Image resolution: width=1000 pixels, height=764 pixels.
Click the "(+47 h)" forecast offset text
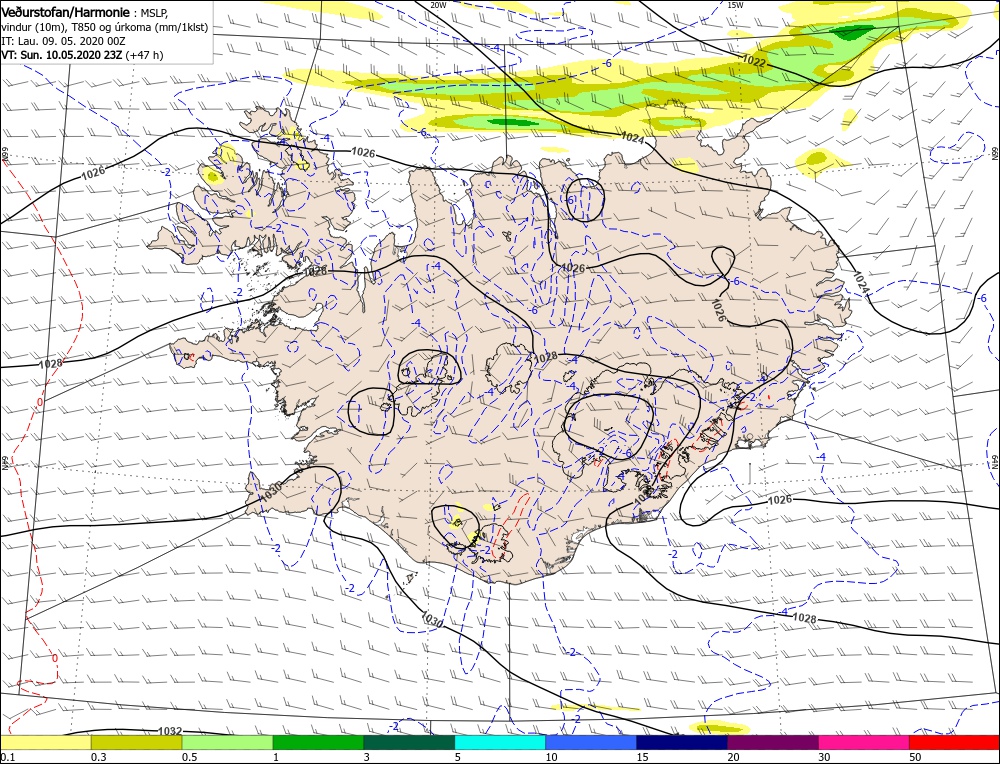pos(145,55)
